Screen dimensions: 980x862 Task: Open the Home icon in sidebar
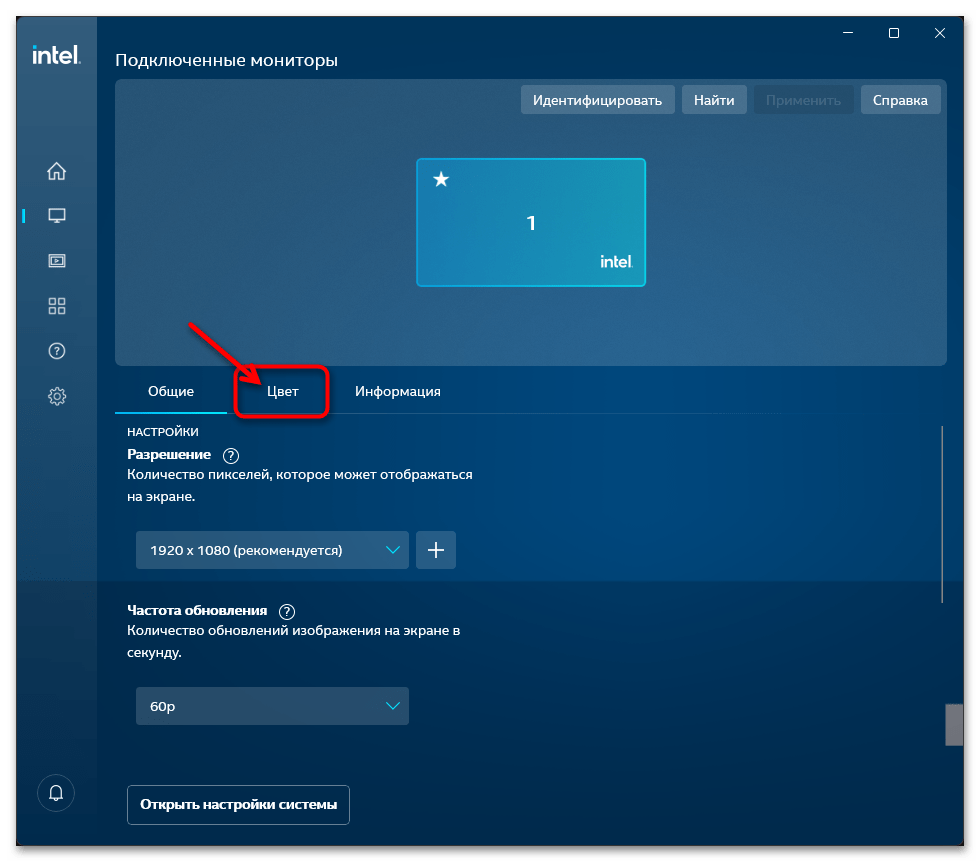tap(57, 171)
